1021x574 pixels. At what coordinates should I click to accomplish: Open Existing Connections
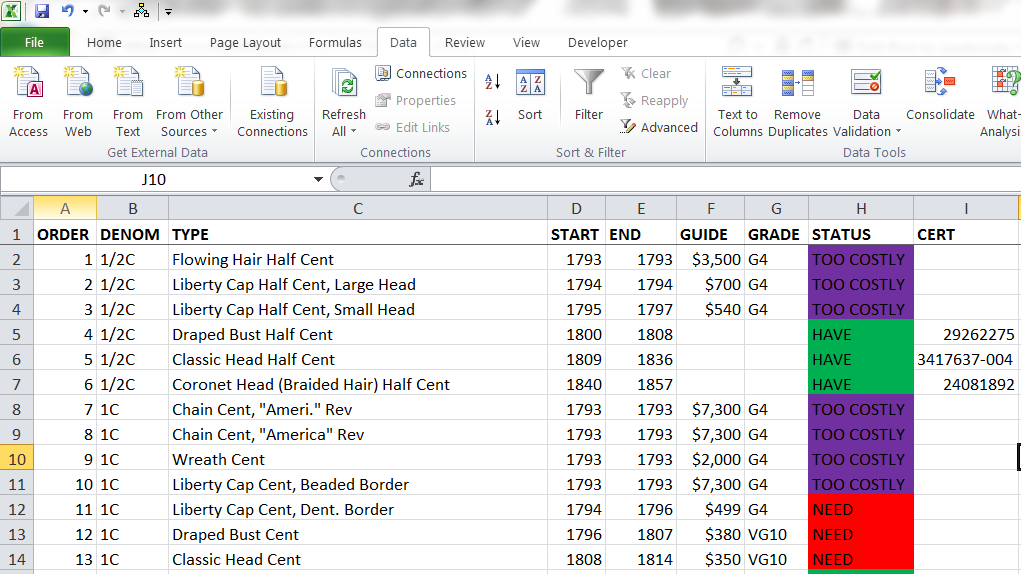272,102
